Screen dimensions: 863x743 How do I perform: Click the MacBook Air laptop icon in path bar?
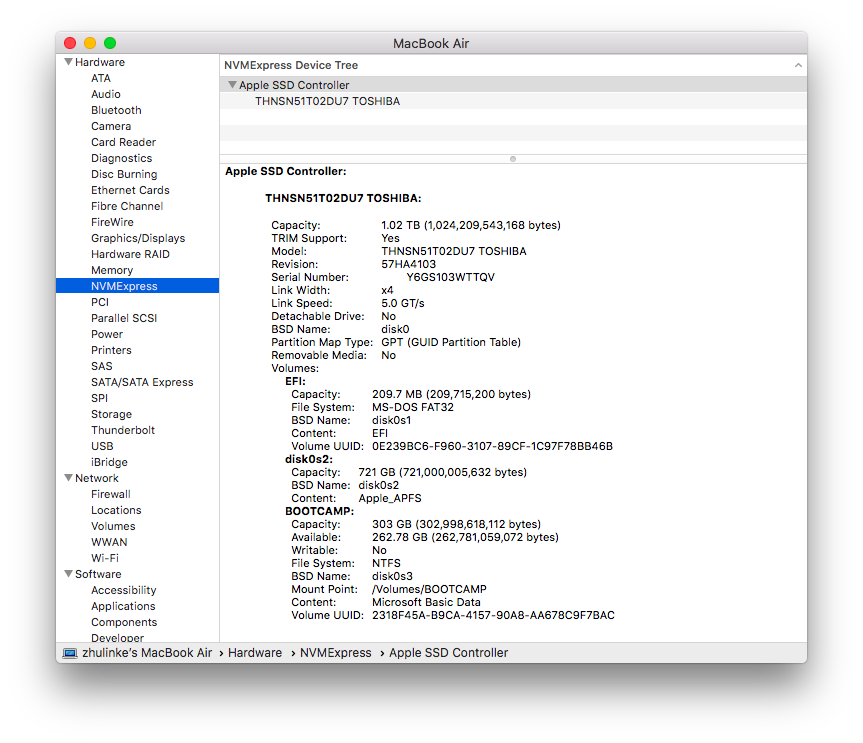click(70, 653)
